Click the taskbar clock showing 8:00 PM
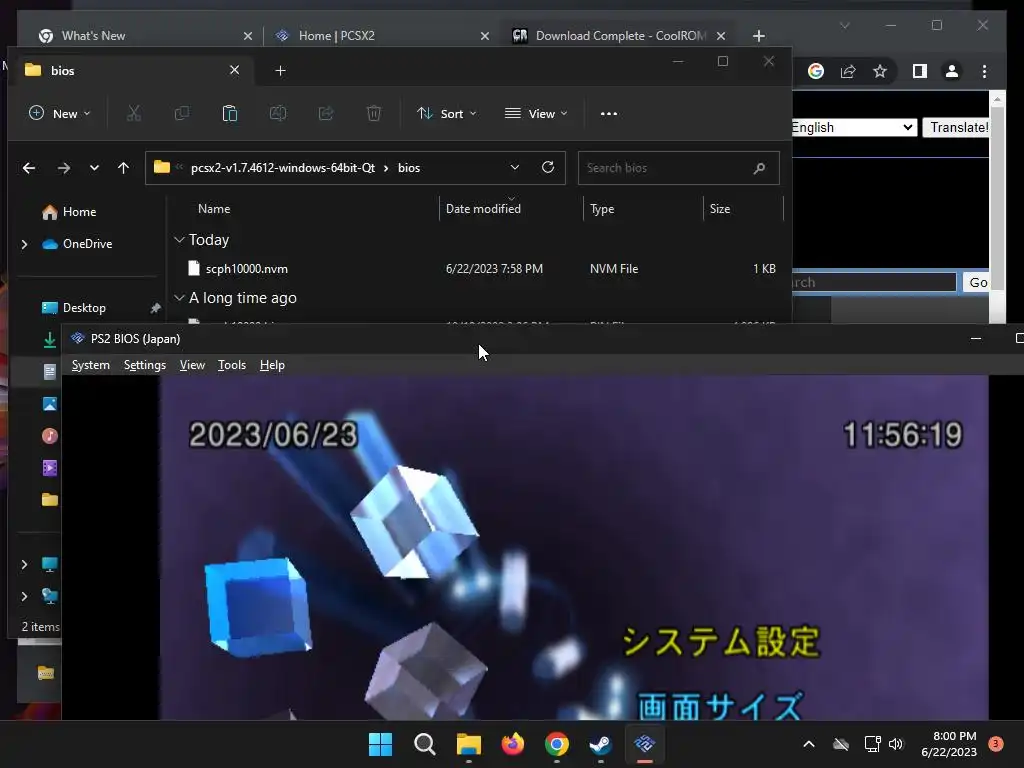The height and width of the screenshot is (768, 1024). 949,744
